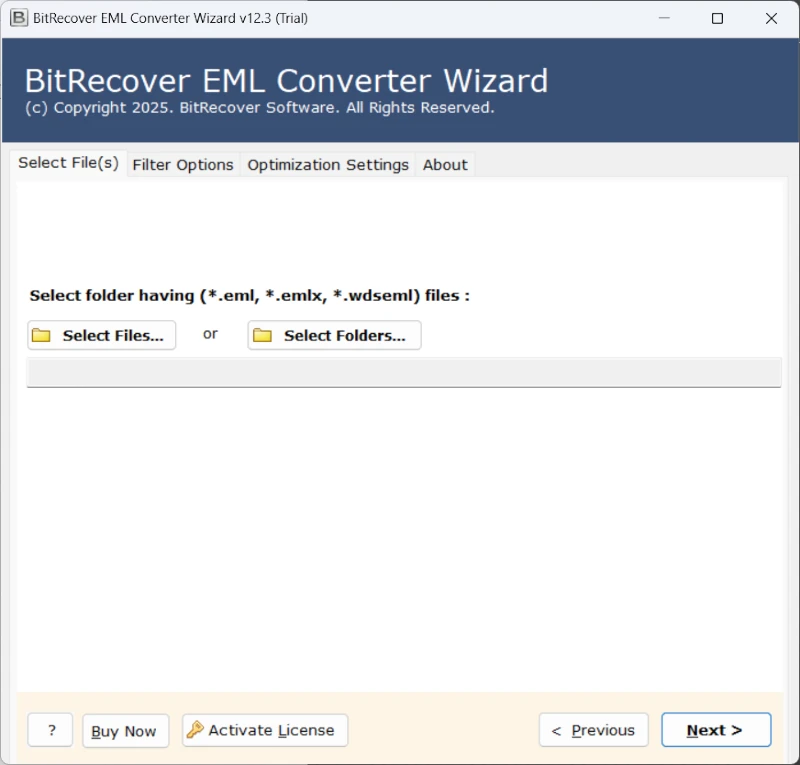Go back with the Previous button
This screenshot has width=800, height=765.
594,730
